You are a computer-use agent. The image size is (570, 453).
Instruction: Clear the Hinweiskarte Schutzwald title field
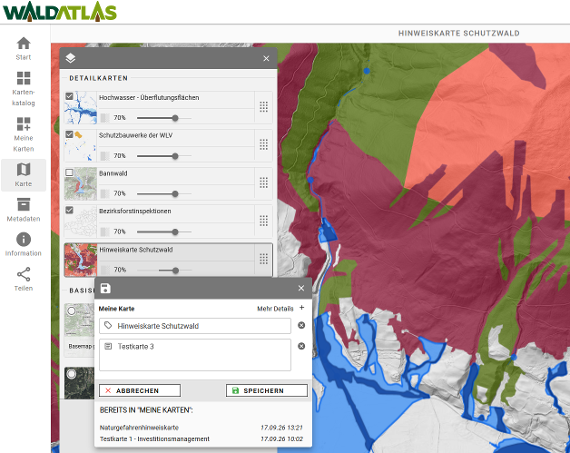click(301, 325)
